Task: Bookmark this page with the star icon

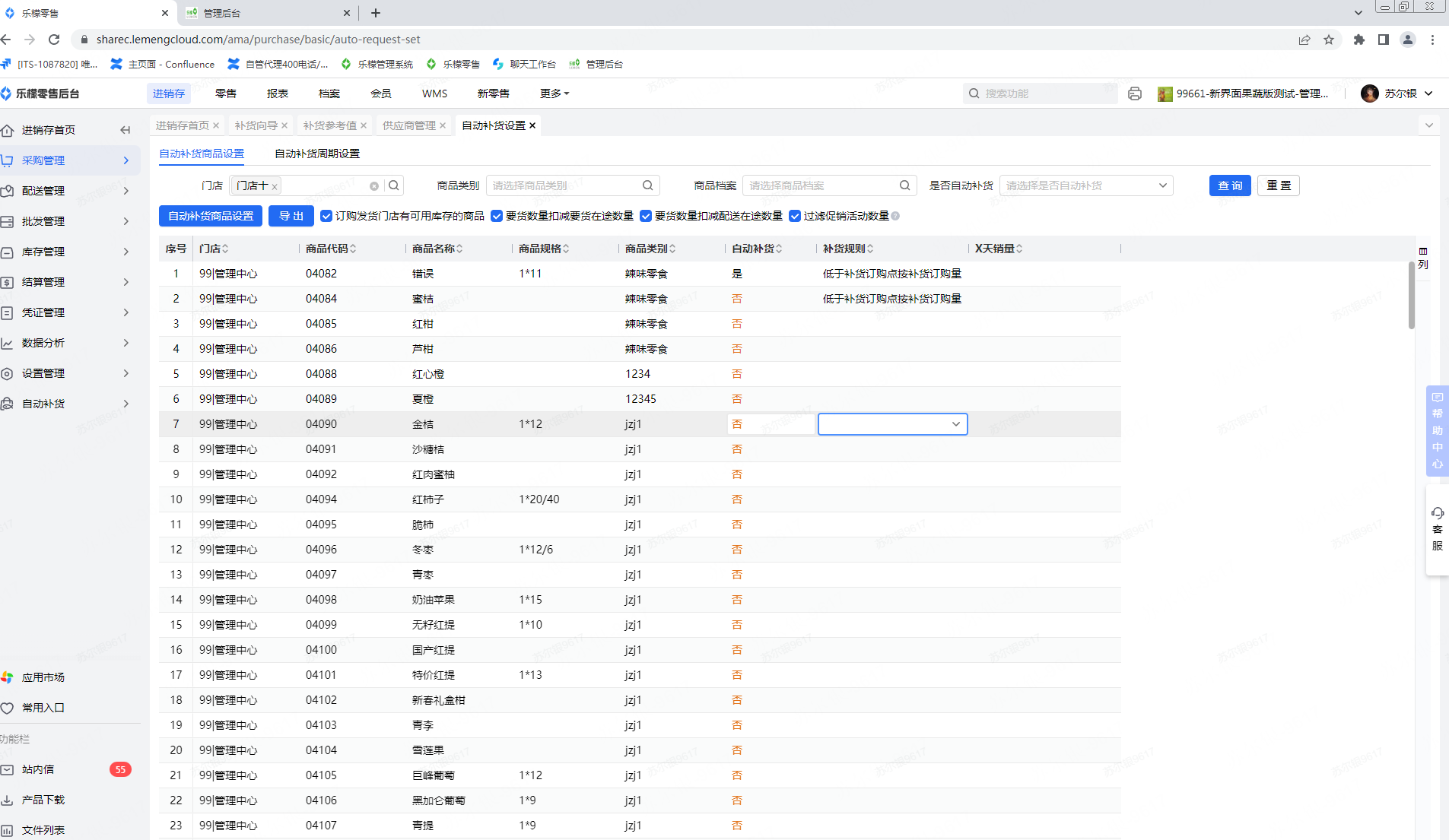Action: pos(1329,40)
